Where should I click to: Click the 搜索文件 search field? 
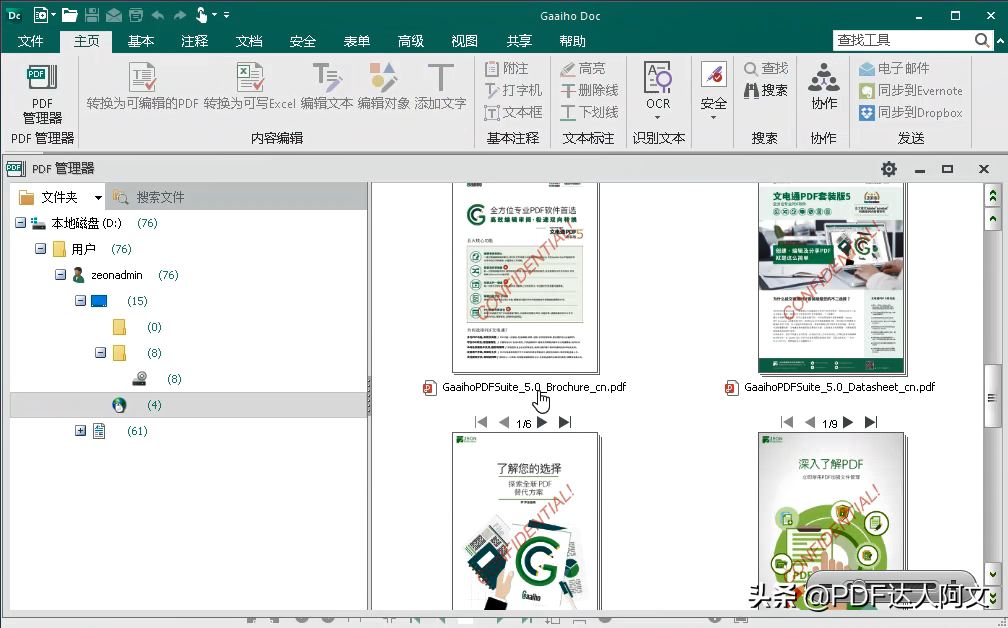[239, 197]
